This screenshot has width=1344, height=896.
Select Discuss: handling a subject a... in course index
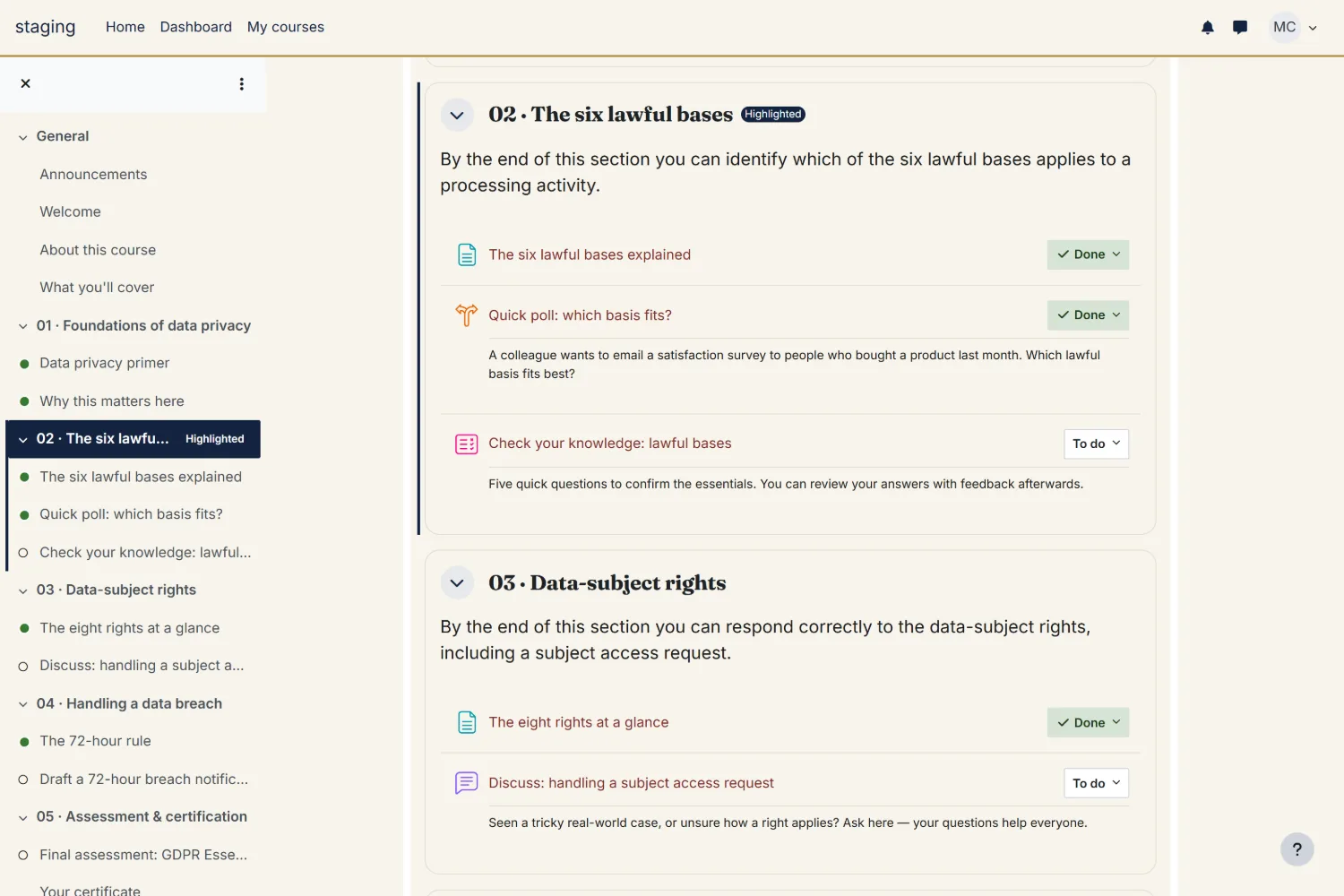pos(142,666)
